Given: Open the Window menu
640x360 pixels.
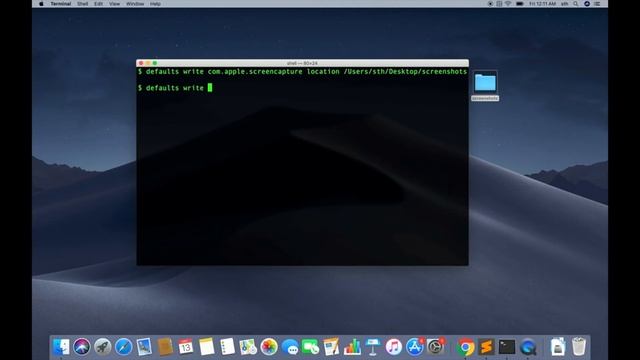Looking at the screenshot, I should [x=135, y=4].
